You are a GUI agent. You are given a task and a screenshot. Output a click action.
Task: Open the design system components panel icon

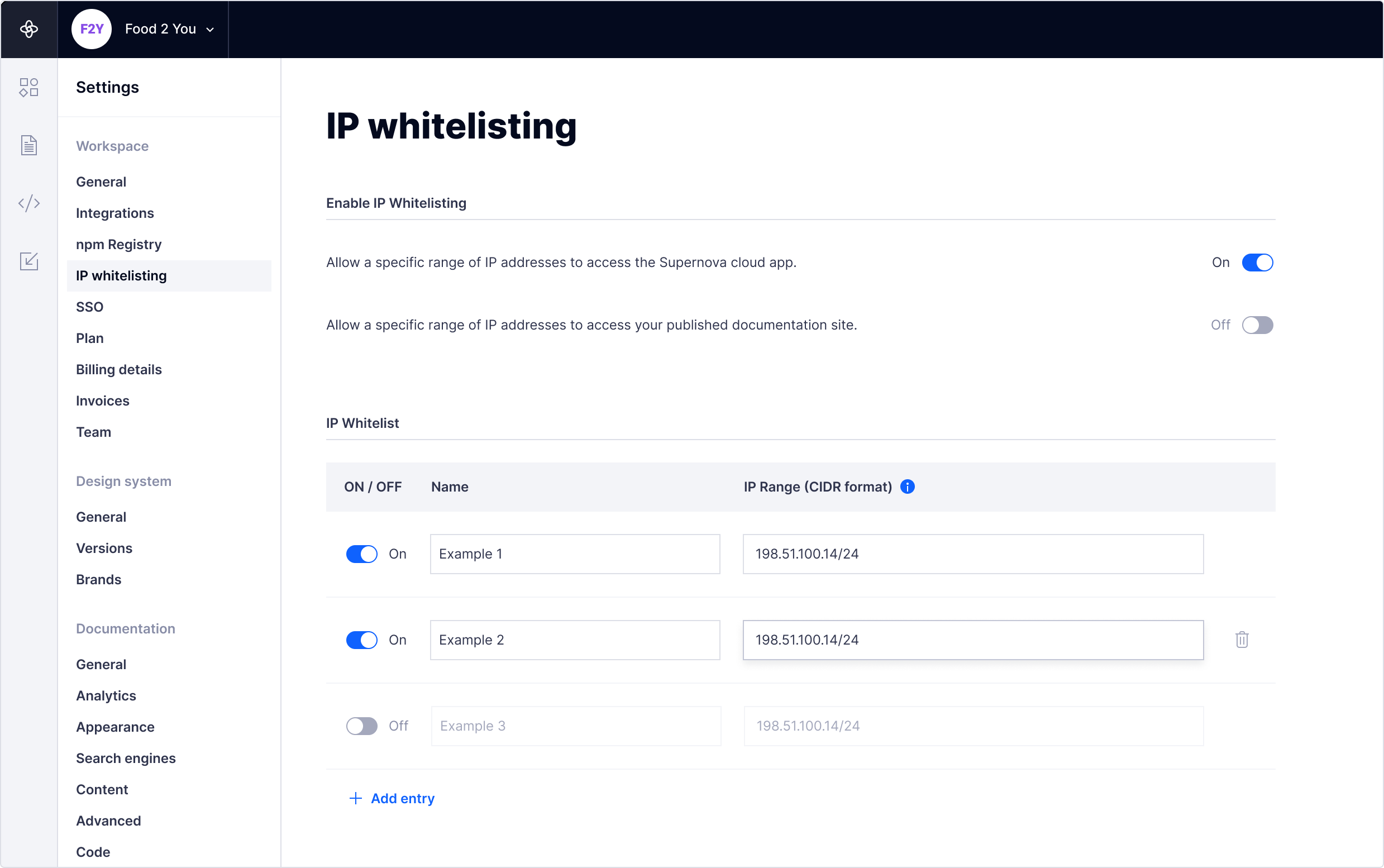point(28,87)
